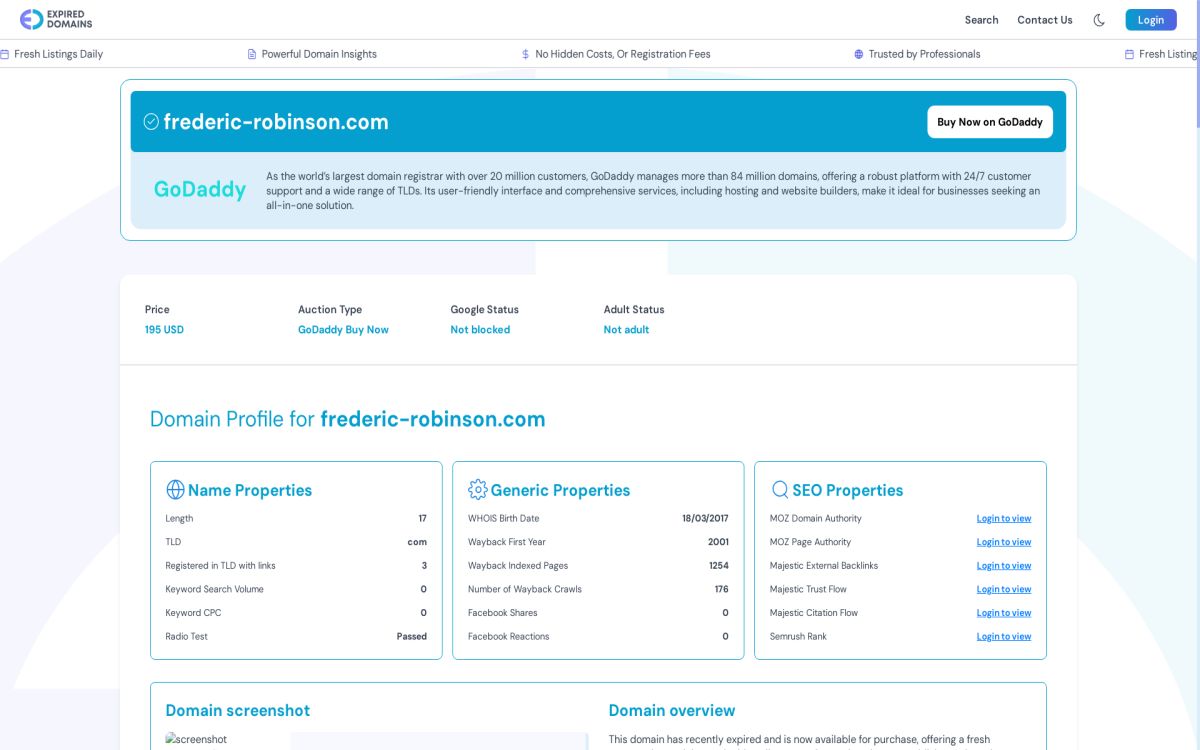Click the calendar icon by Fresh Listings Daily
The height and width of the screenshot is (750, 1200).
point(5,54)
